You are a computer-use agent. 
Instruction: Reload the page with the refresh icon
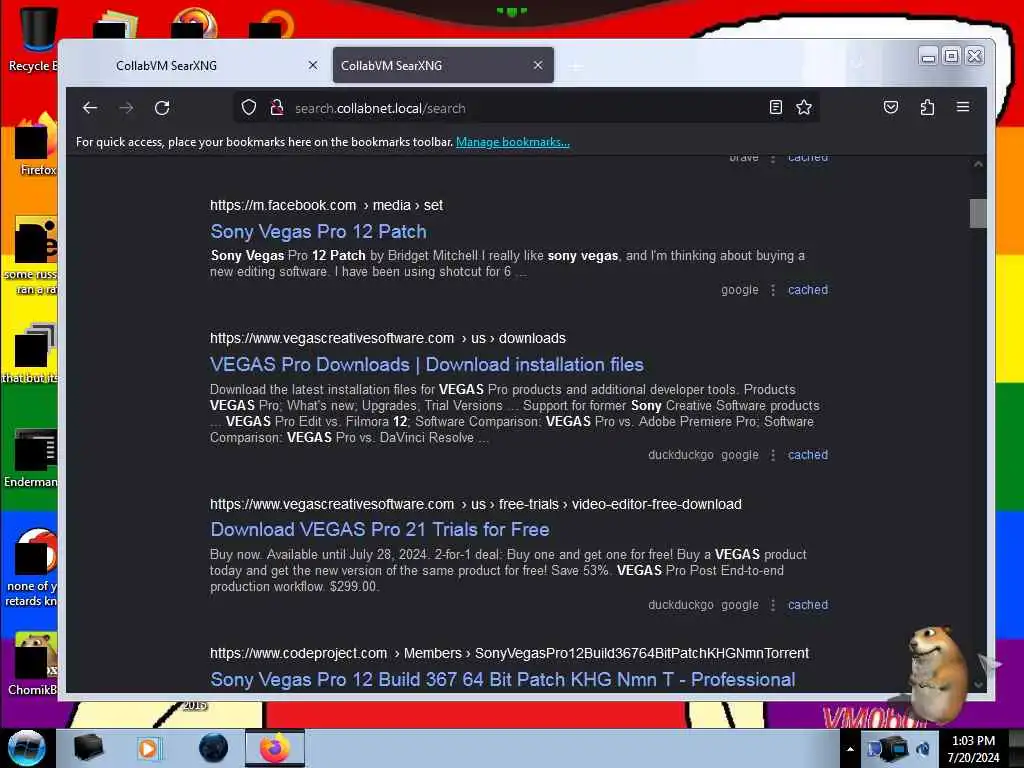coord(162,108)
